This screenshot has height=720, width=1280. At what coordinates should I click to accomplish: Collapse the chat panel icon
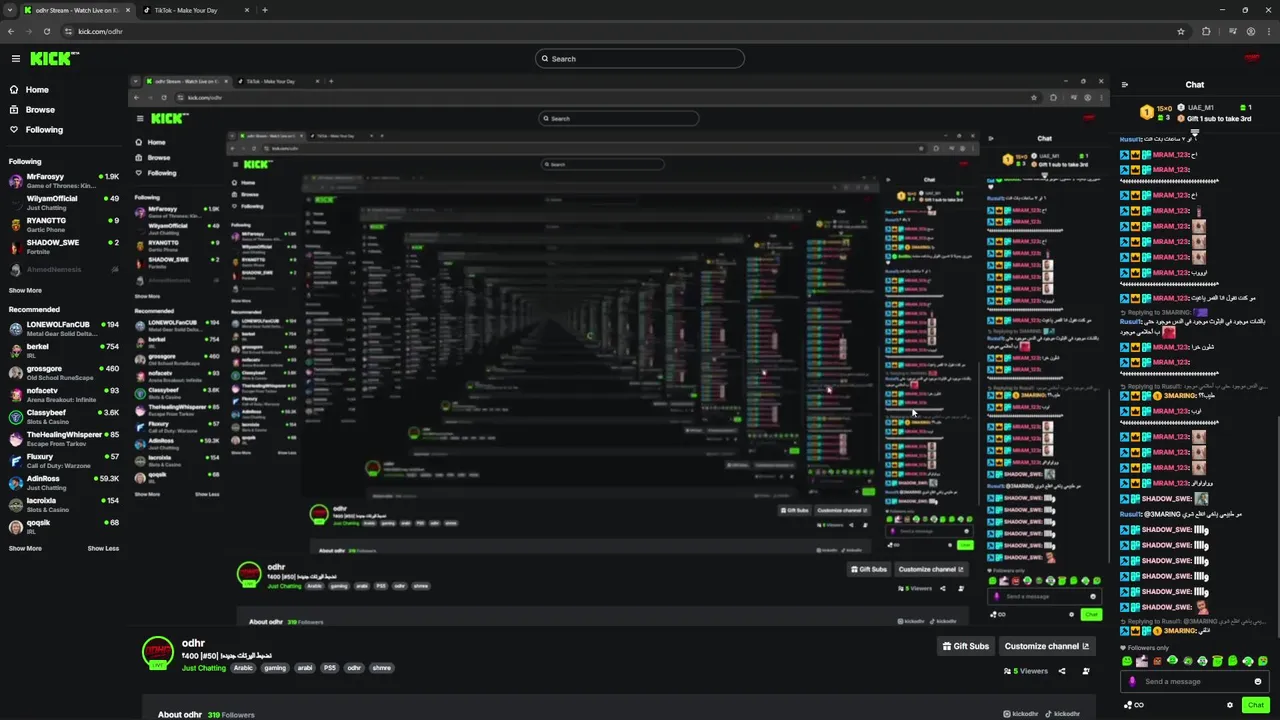tap(1125, 85)
